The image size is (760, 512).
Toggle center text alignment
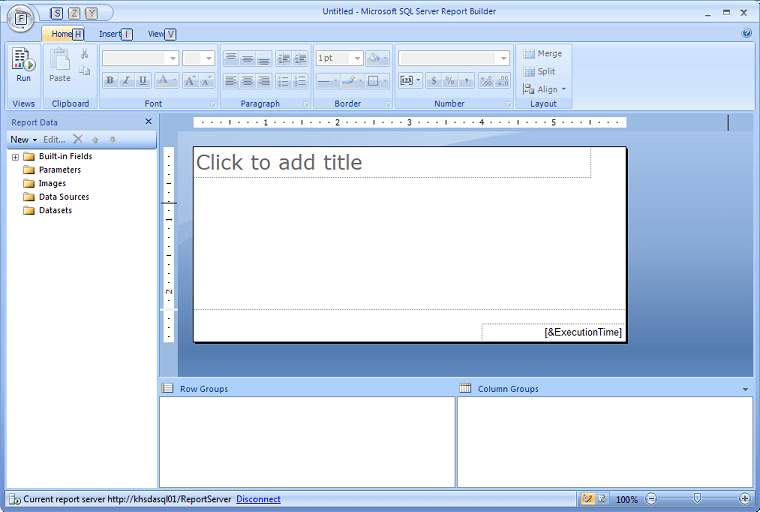(248, 80)
